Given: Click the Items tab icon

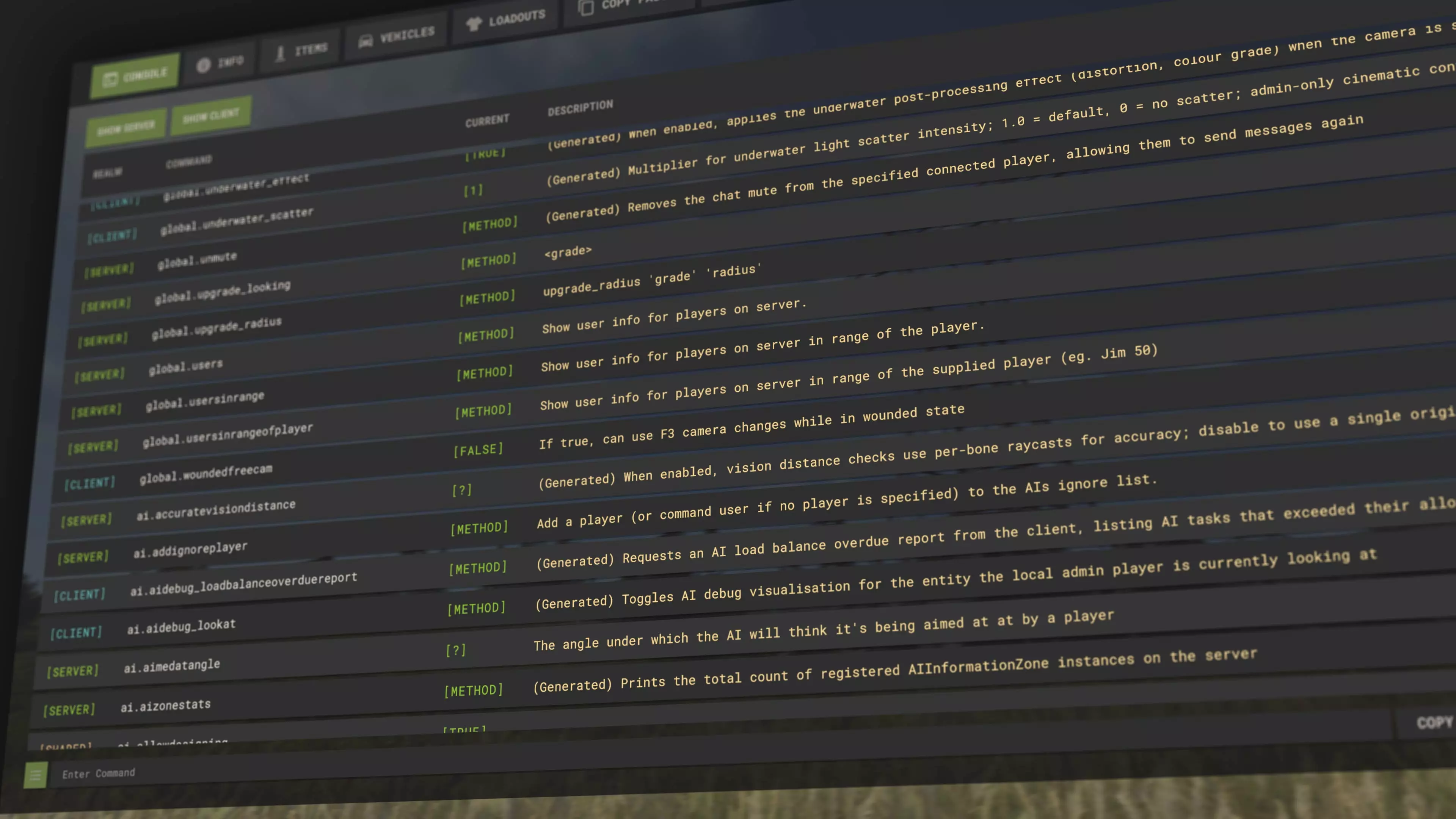Looking at the screenshot, I should (x=280, y=54).
